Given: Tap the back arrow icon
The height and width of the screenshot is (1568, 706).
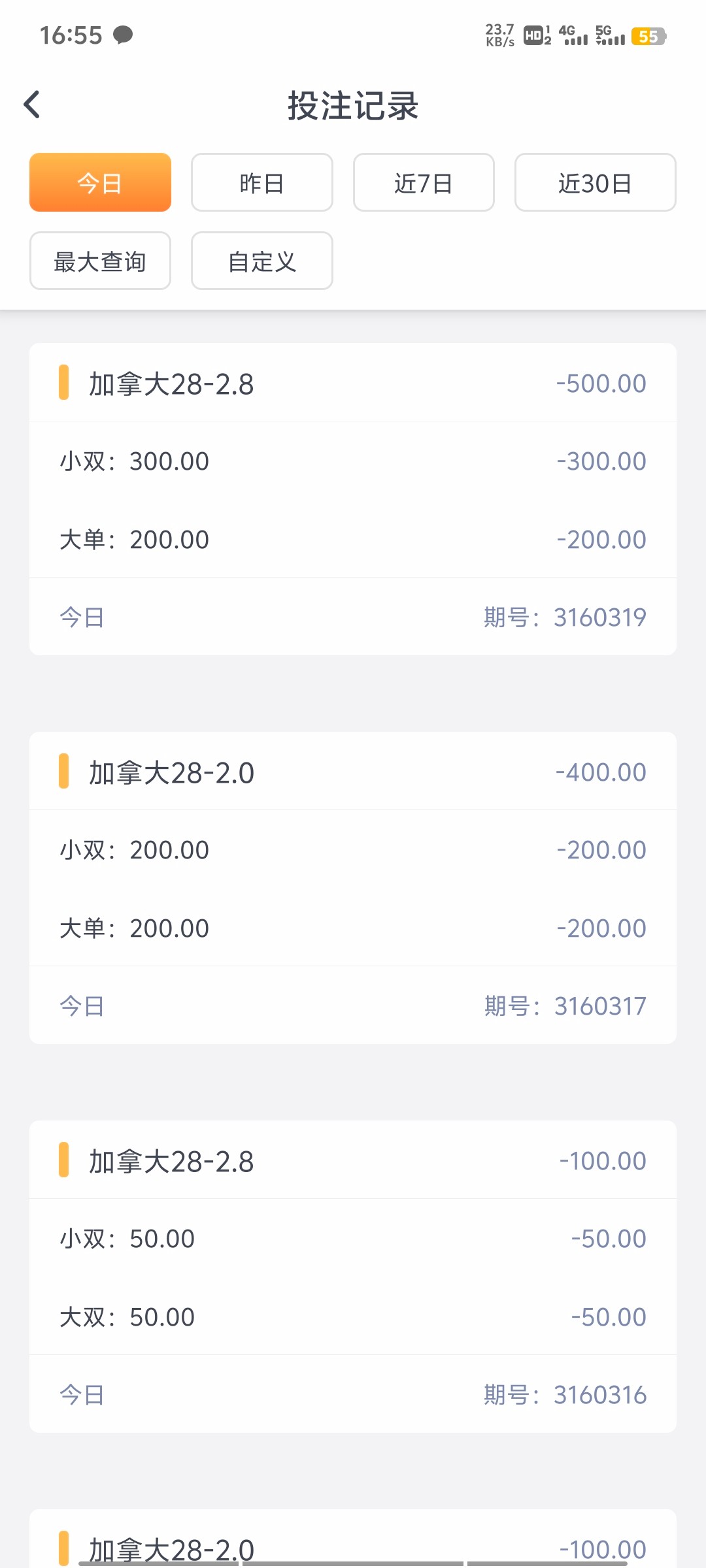Looking at the screenshot, I should [32, 105].
